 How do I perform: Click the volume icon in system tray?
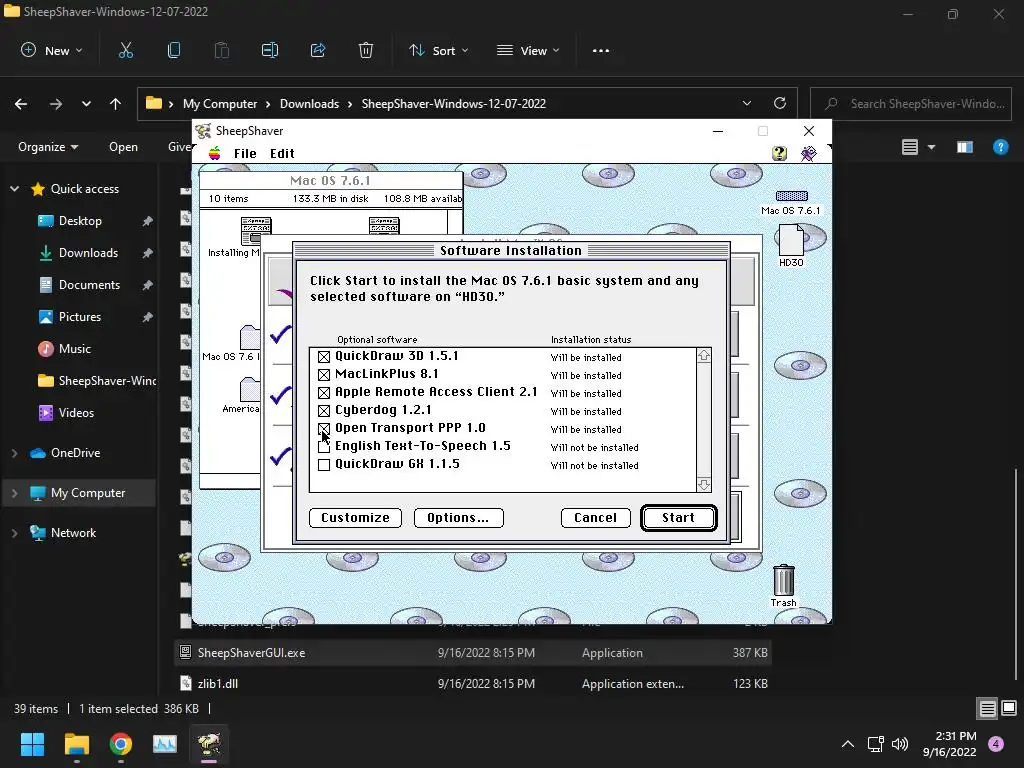click(900, 744)
